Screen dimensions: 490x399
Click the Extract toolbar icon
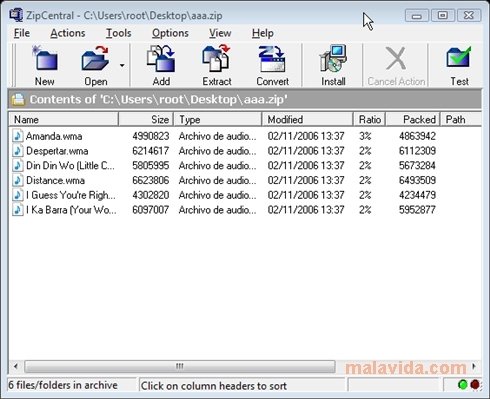[216, 59]
